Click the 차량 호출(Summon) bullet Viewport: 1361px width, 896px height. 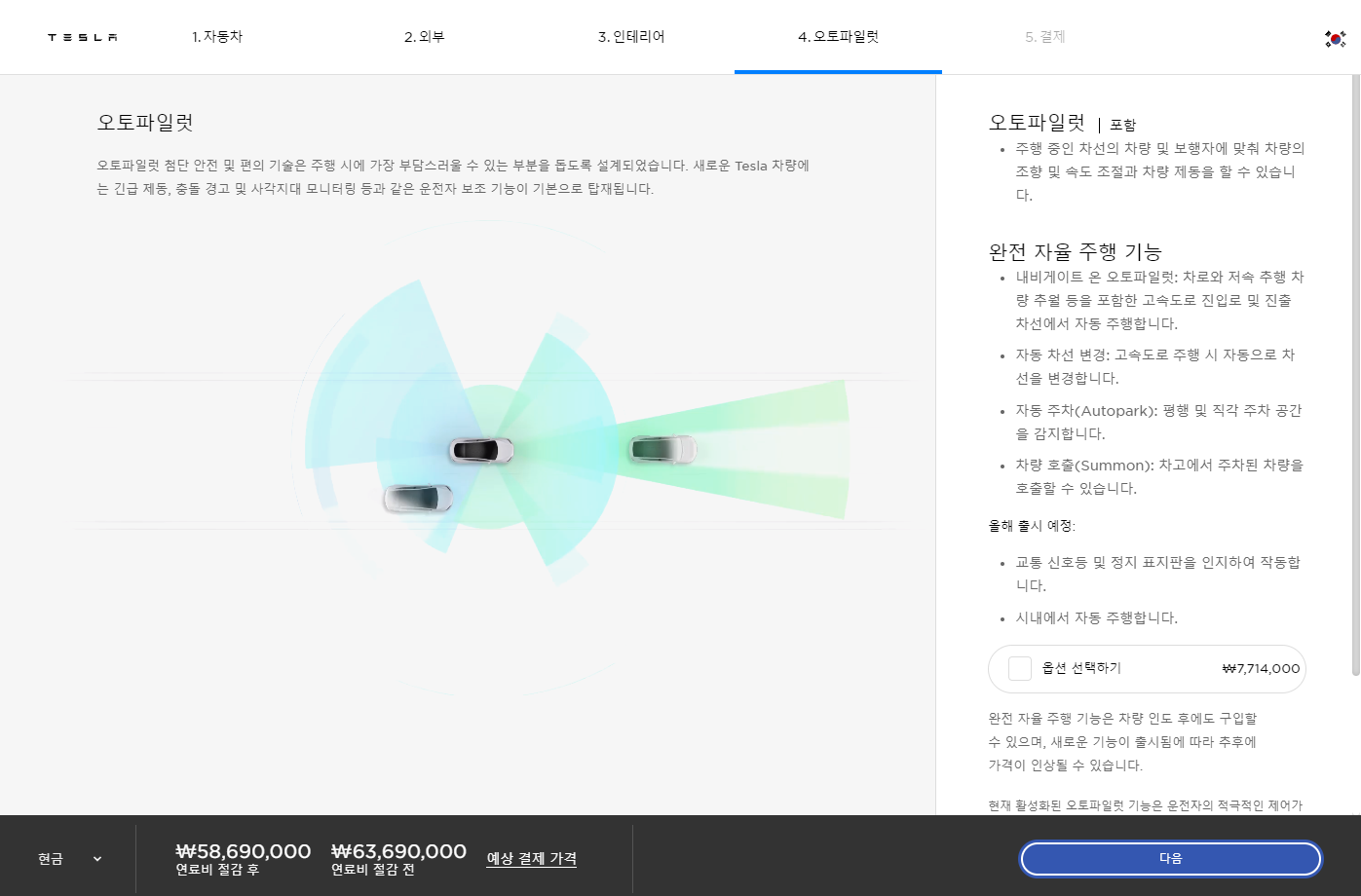click(x=1159, y=477)
